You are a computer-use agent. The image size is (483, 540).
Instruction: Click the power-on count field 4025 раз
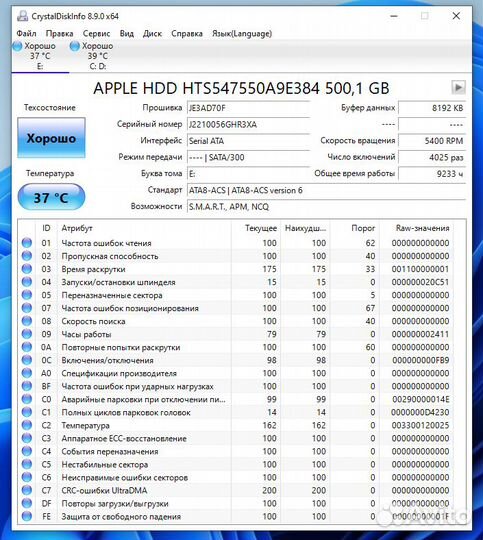coord(432,157)
